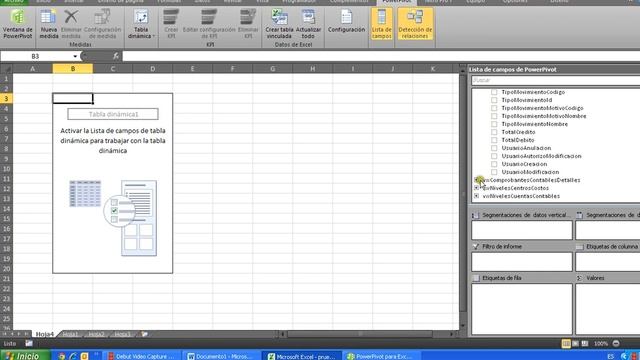Open Configuración de medida
Image resolution: width=640 pixels, height=360 pixels.
[102, 24]
